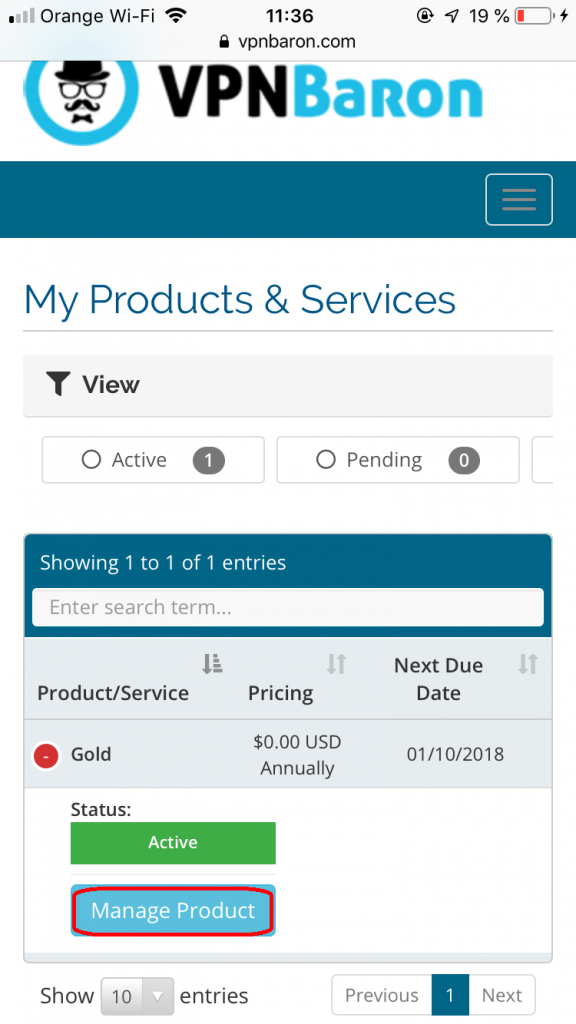Tap the battery icon in status bar
This screenshot has width=576, height=1024.
pos(534,16)
